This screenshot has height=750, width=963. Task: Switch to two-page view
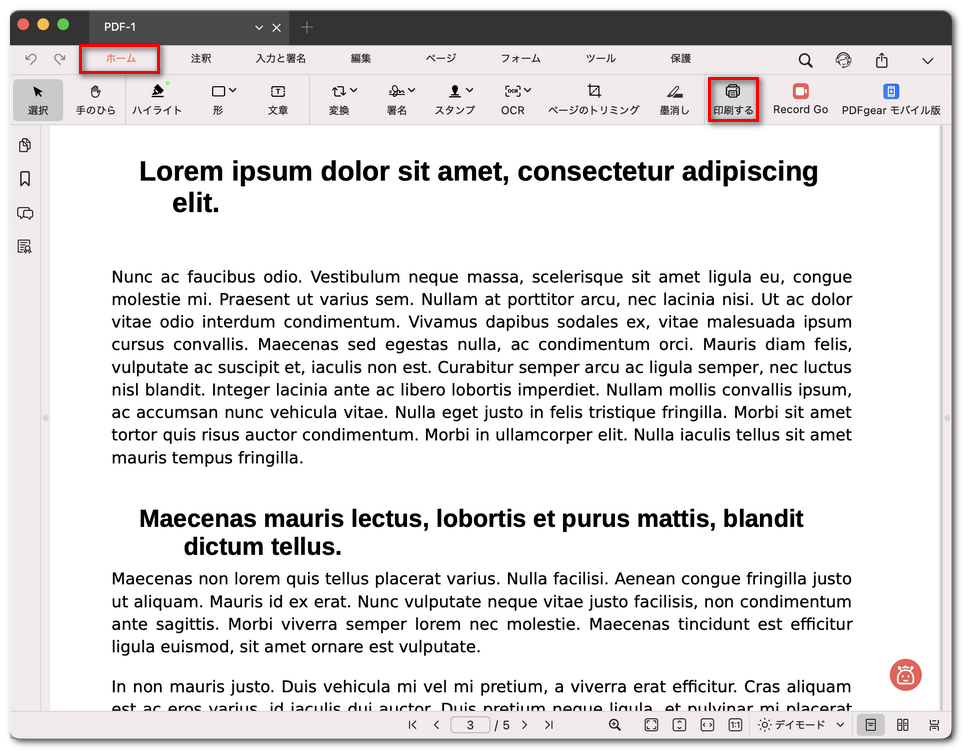pos(902,725)
